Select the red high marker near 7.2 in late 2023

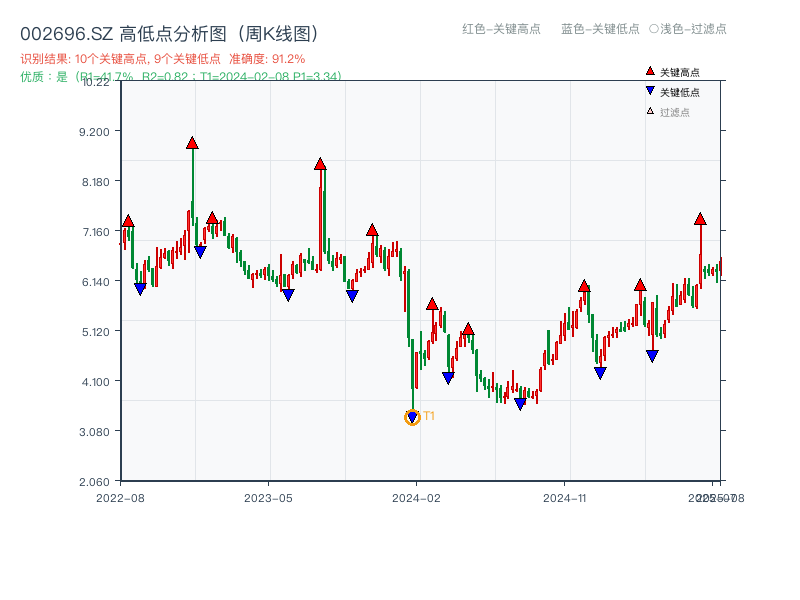coord(372,230)
